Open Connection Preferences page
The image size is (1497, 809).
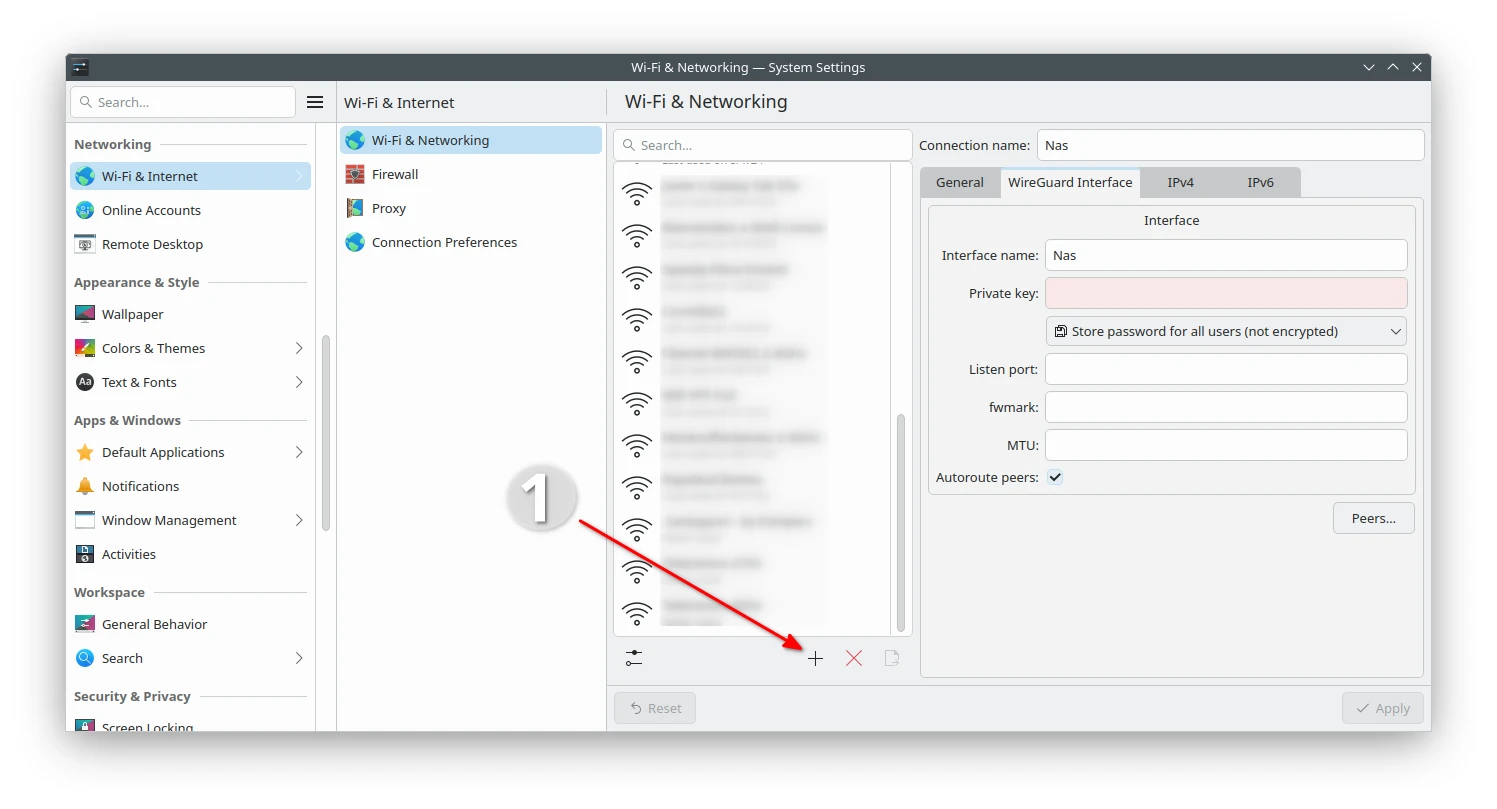(444, 242)
